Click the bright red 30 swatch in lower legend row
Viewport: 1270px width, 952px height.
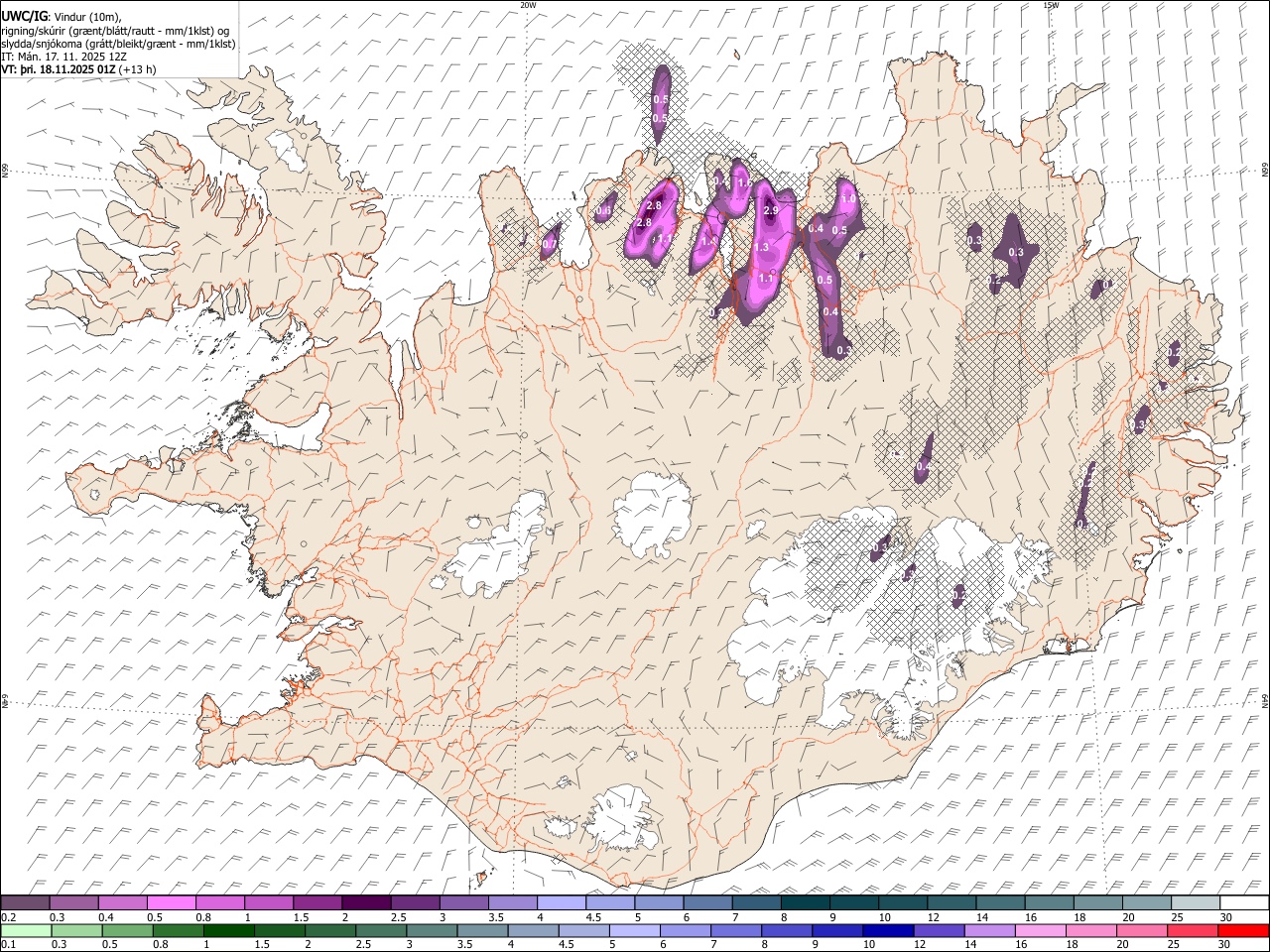[1243, 930]
